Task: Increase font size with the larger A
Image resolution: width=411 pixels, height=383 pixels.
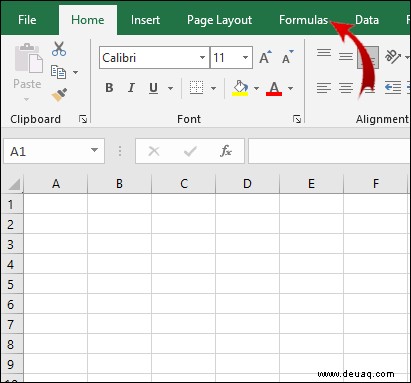Action: (265, 57)
